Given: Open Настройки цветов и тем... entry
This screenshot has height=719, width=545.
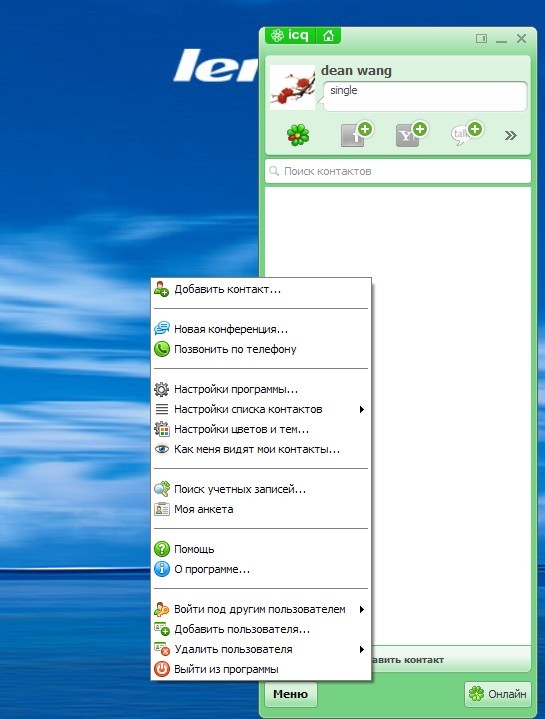Looking at the screenshot, I should pos(261,429).
